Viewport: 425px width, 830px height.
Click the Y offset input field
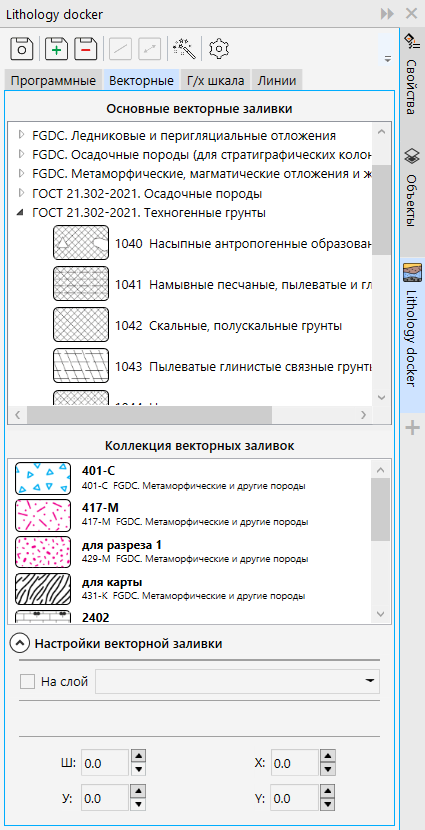point(295,798)
